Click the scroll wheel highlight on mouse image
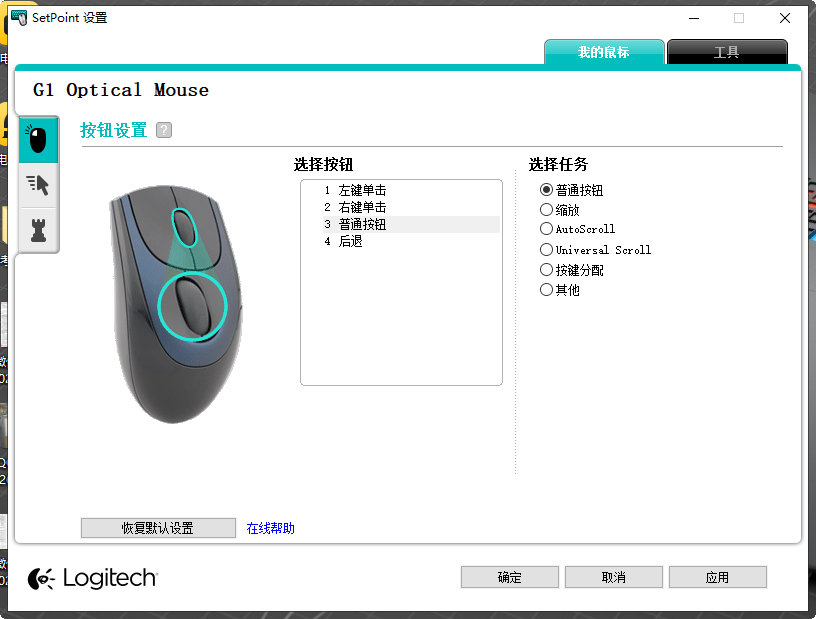Image resolution: width=816 pixels, height=619 pixels. click(x=184, y=227)
